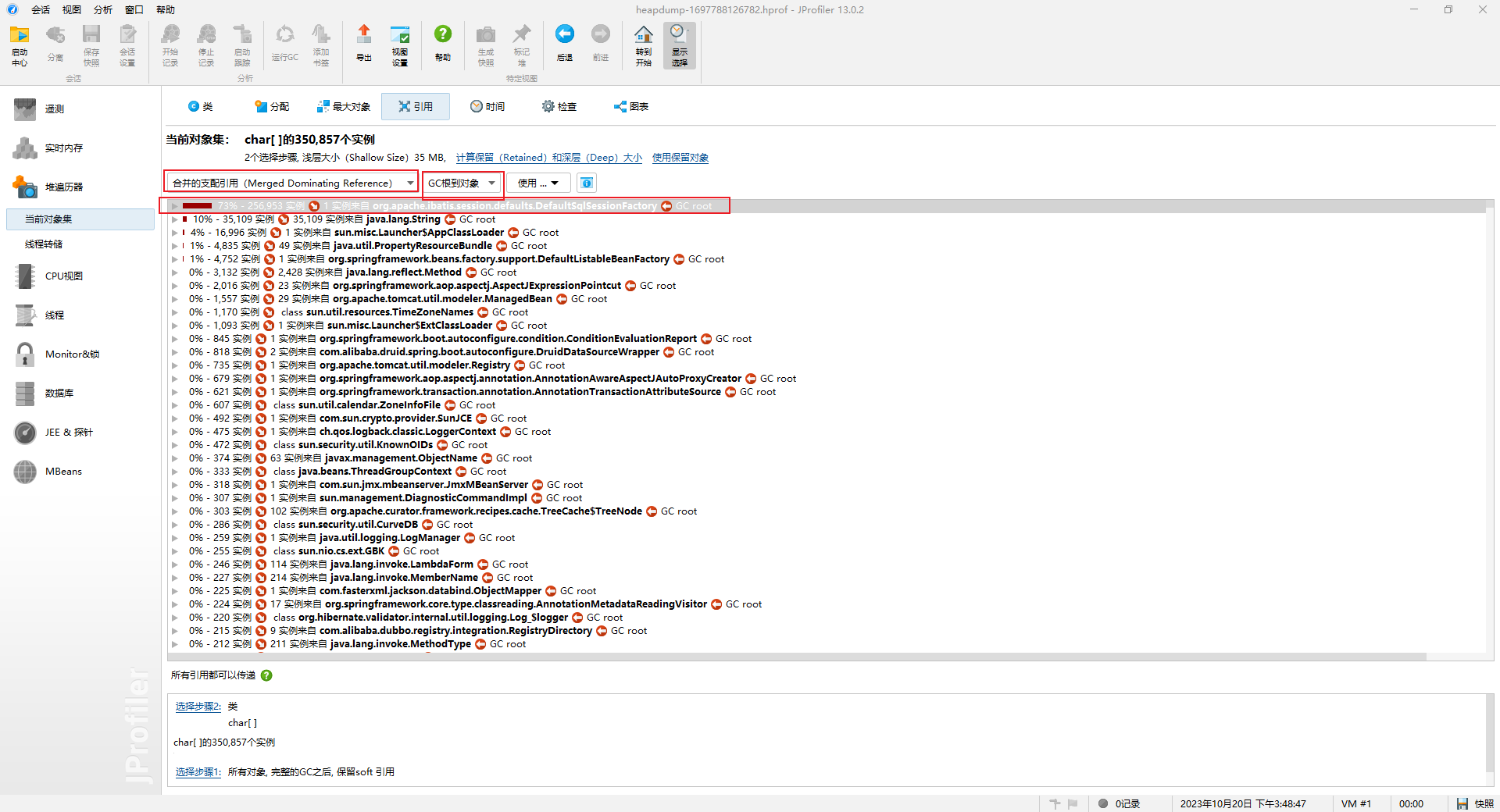Open the 分析 menu
1500x812 pixels.
(x=103, y=10)
